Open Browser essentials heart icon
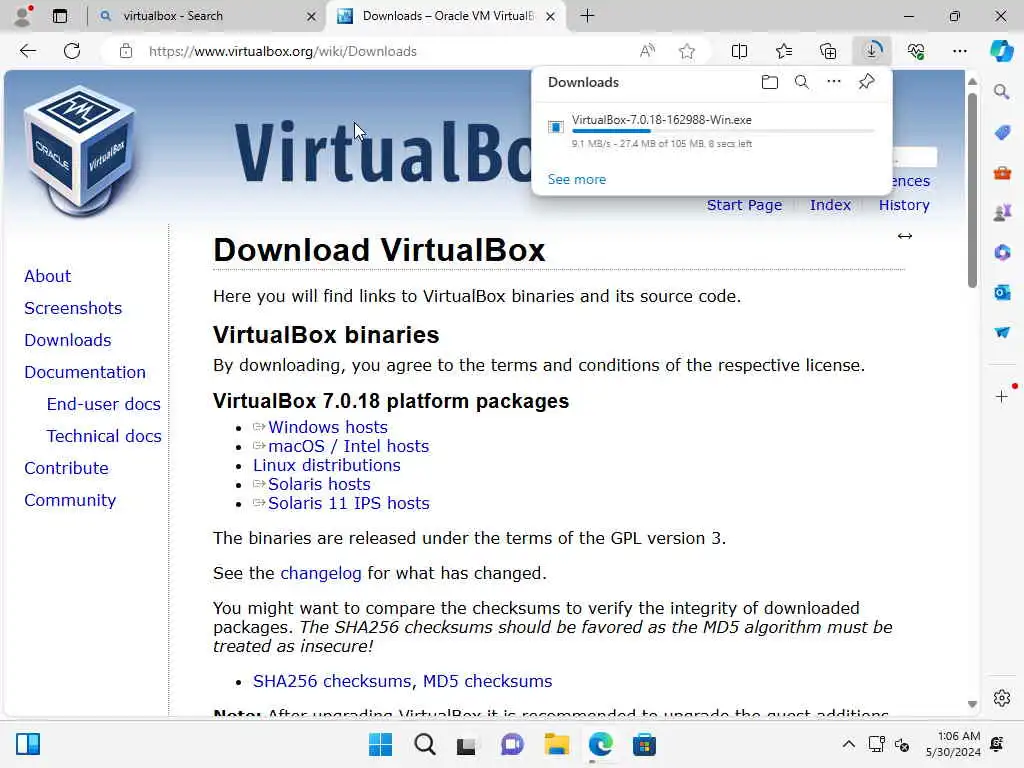 click(x=916, y=51)
